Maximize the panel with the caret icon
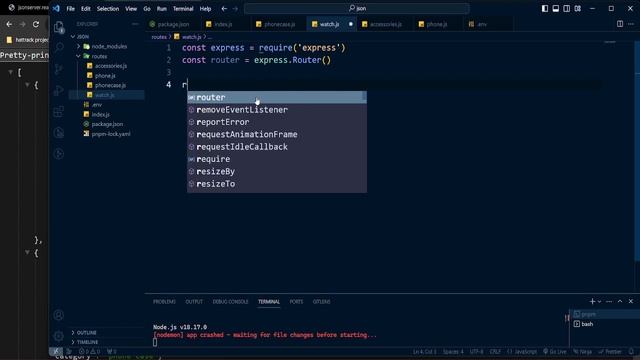This screenshot has height=360, width=640. tap(620, 301)
